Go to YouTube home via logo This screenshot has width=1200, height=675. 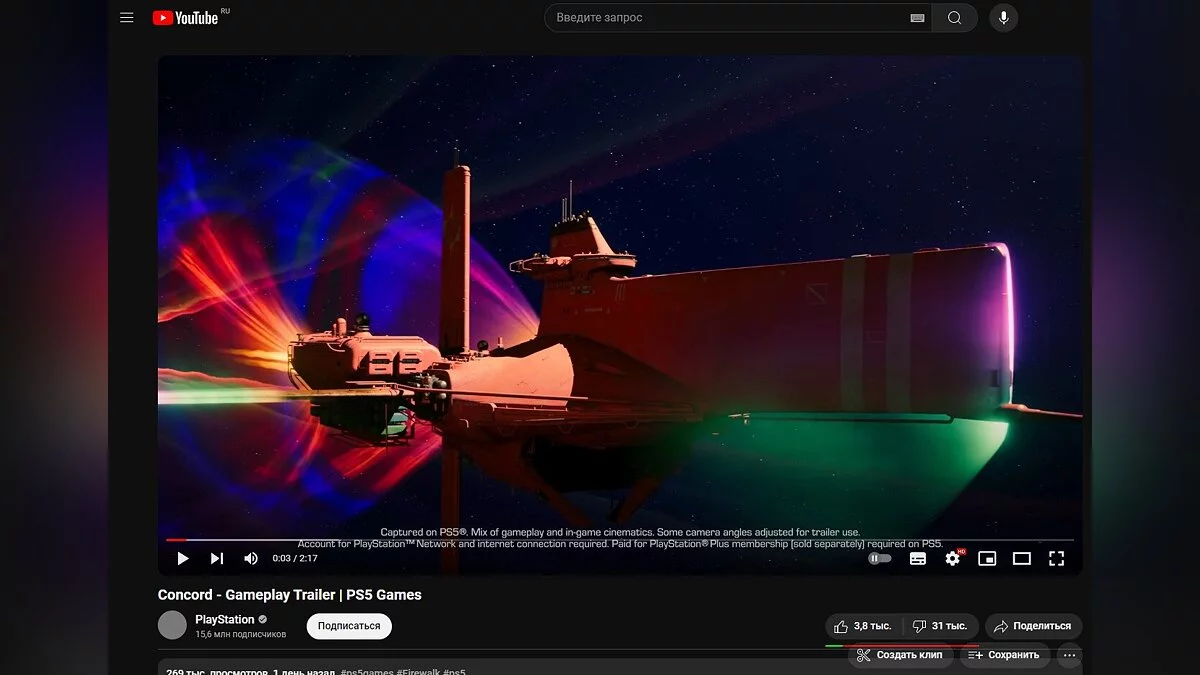pos(186,18)
